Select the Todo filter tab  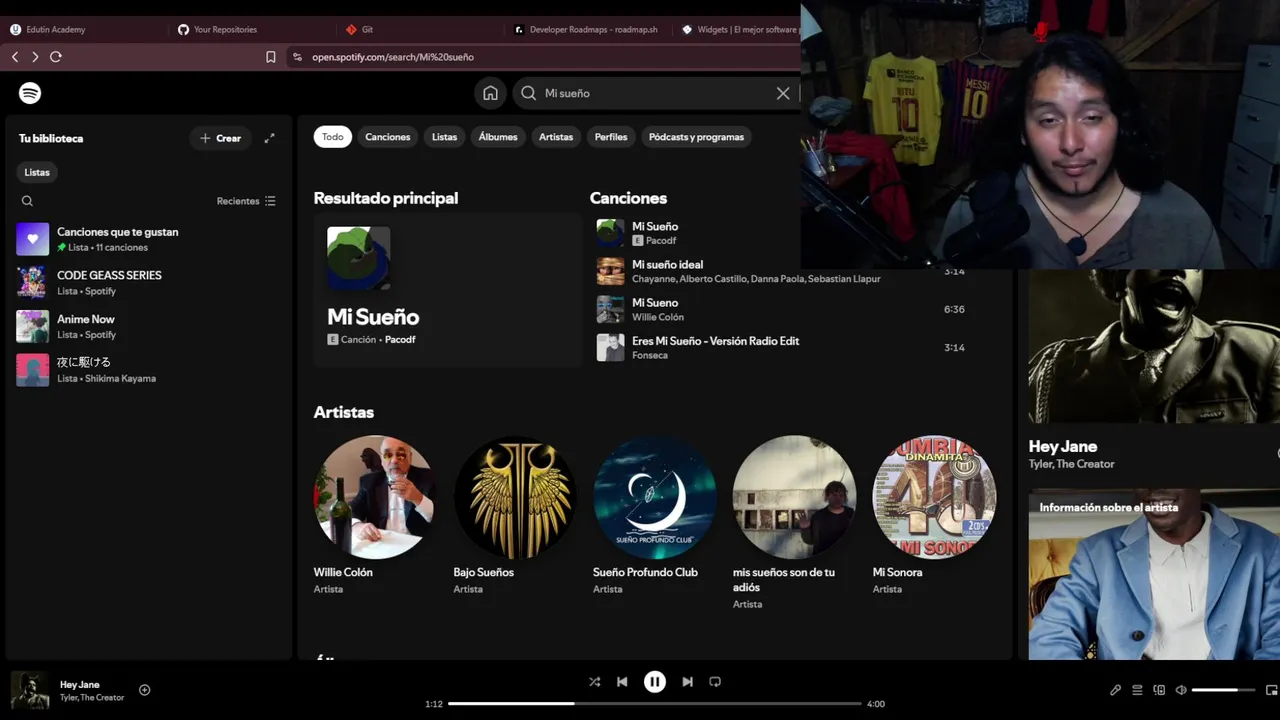333,137
